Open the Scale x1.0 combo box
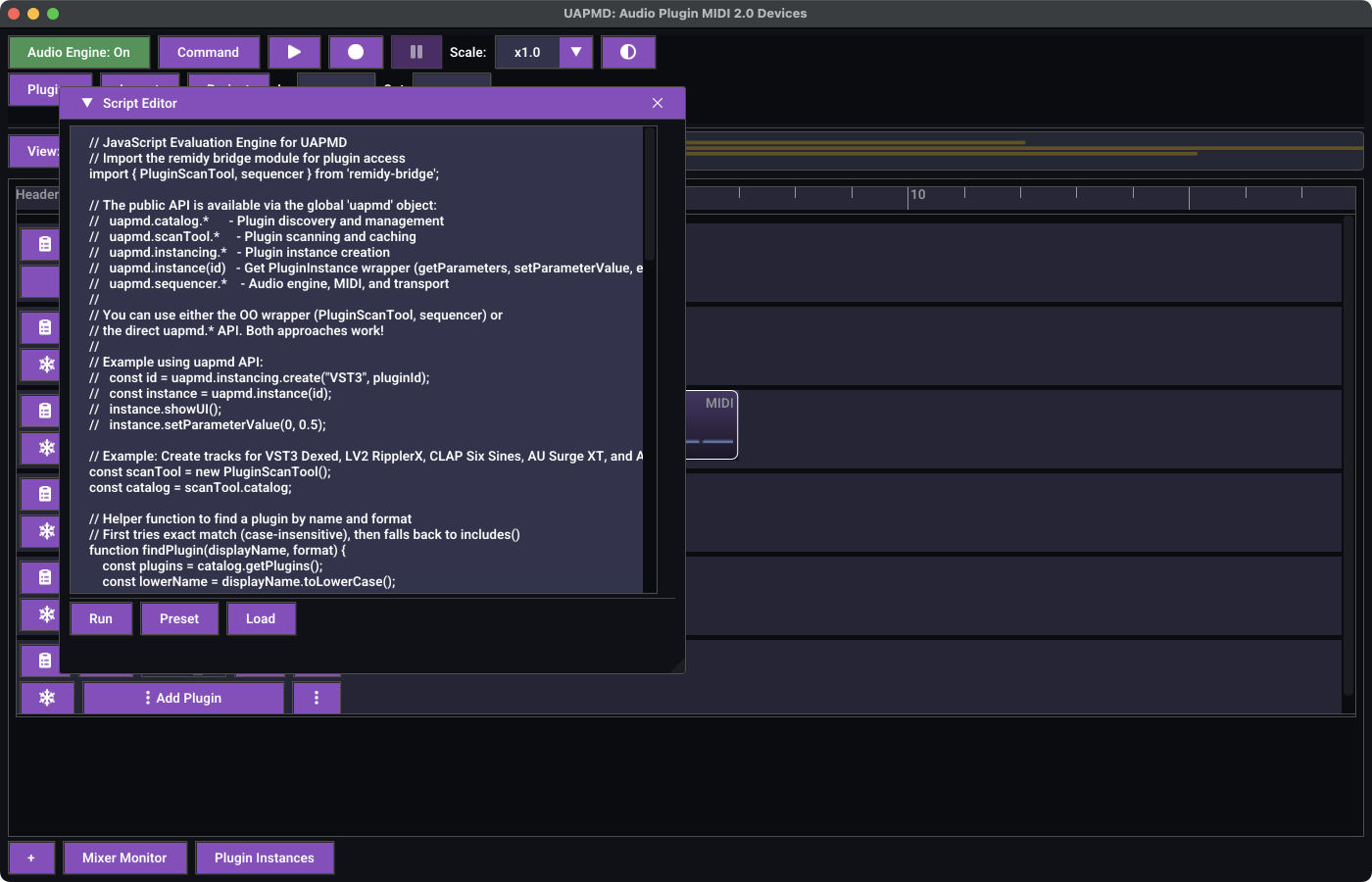The height and width of the screenshot is (882, 1372). [x=544, y=52]
